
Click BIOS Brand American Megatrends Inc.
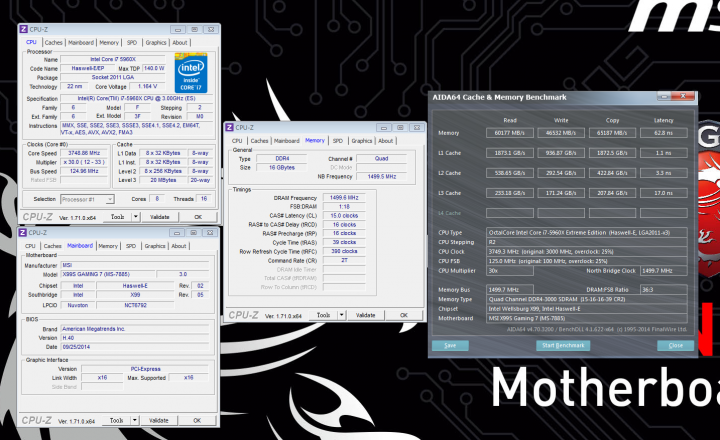[x=135, y=329]
